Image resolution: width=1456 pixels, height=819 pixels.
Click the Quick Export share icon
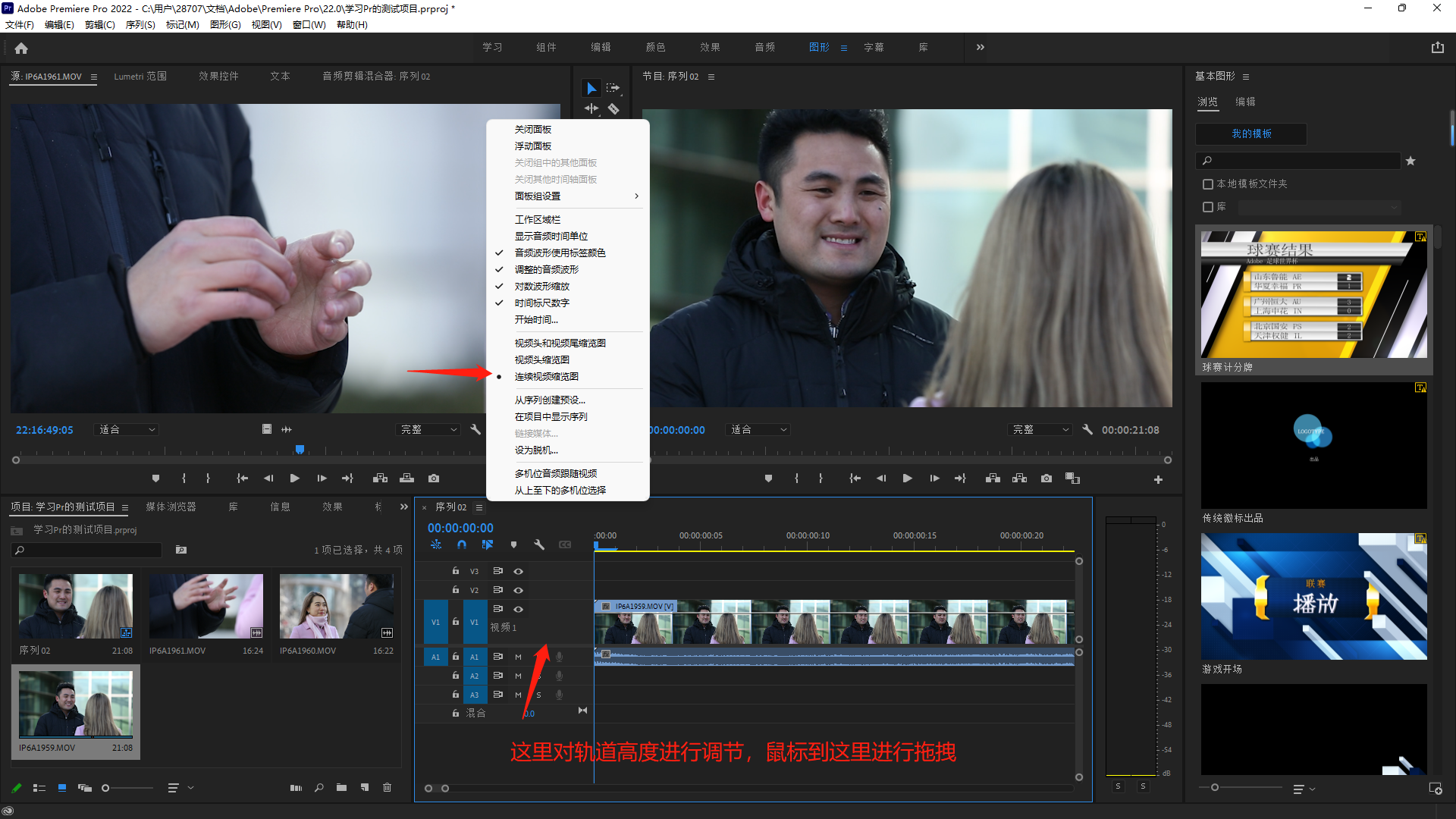tap(1437, 47)
